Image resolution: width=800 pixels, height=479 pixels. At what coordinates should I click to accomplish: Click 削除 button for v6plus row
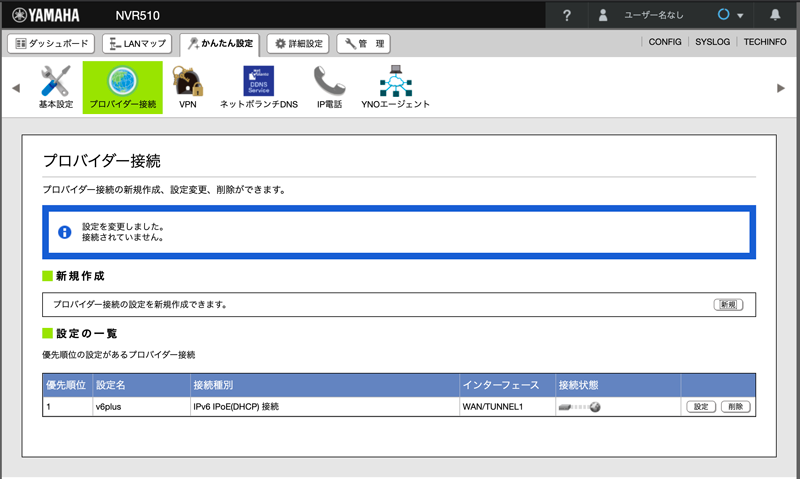pos(736,407)
